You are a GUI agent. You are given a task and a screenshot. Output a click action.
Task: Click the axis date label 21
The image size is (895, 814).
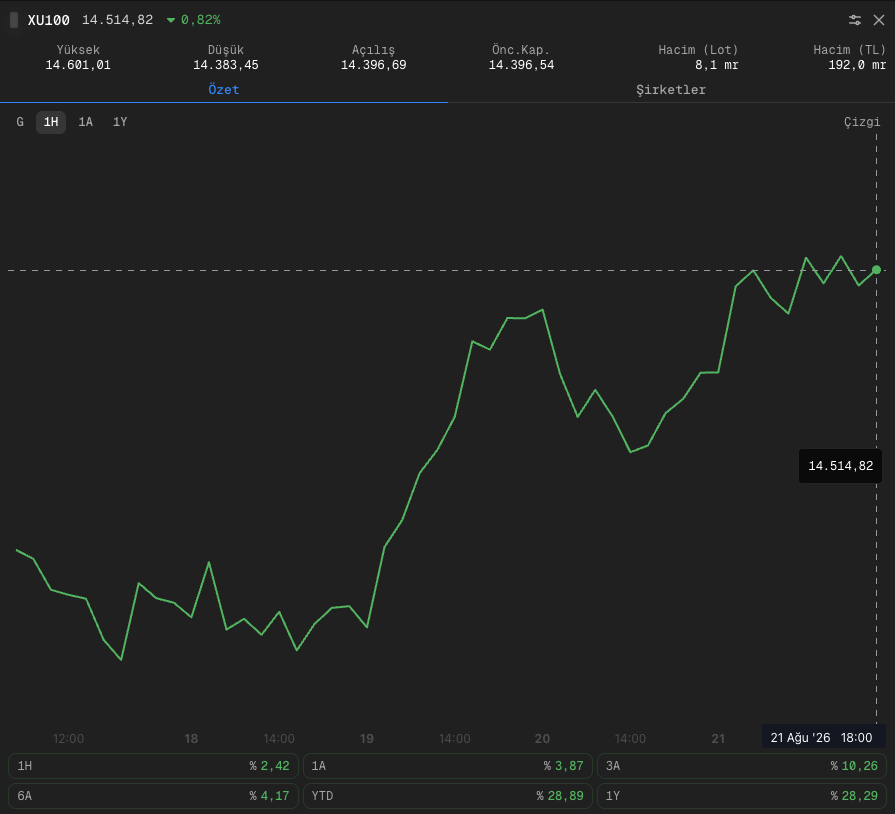[x=718, y=739]
